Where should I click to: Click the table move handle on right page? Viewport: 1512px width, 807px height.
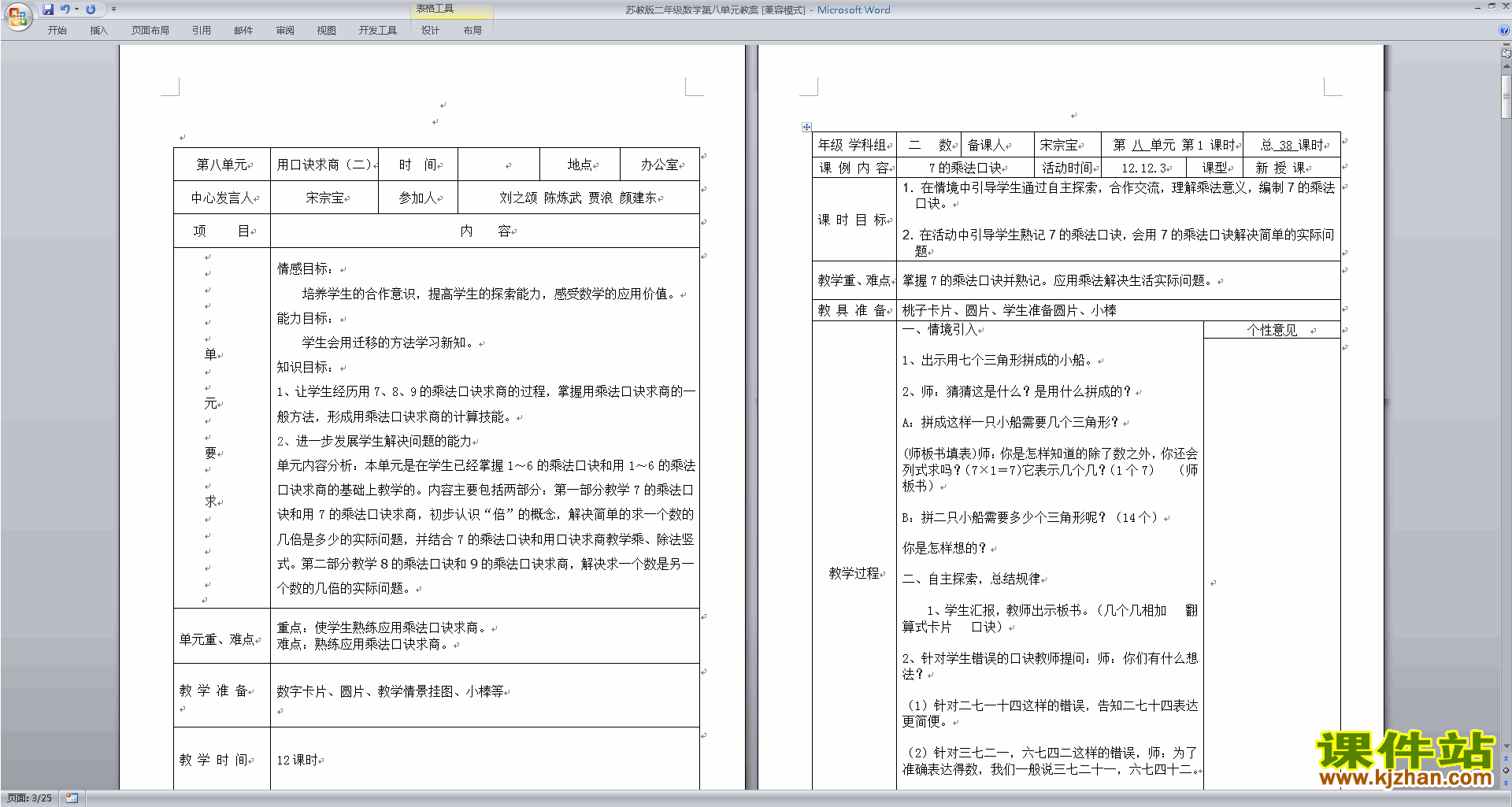tap(806, 127)
